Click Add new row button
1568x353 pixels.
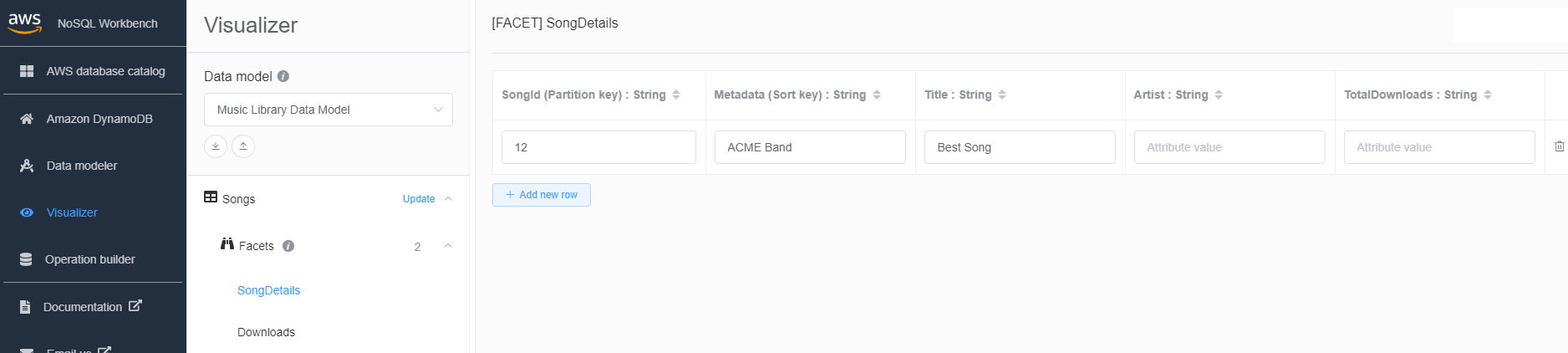(542, 195)
